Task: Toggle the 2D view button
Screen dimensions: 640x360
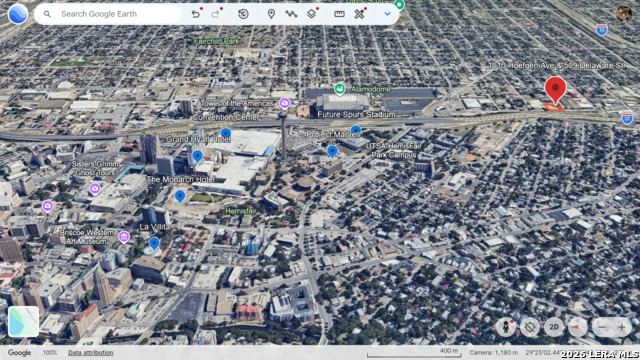Action: (x=554, y=327)
